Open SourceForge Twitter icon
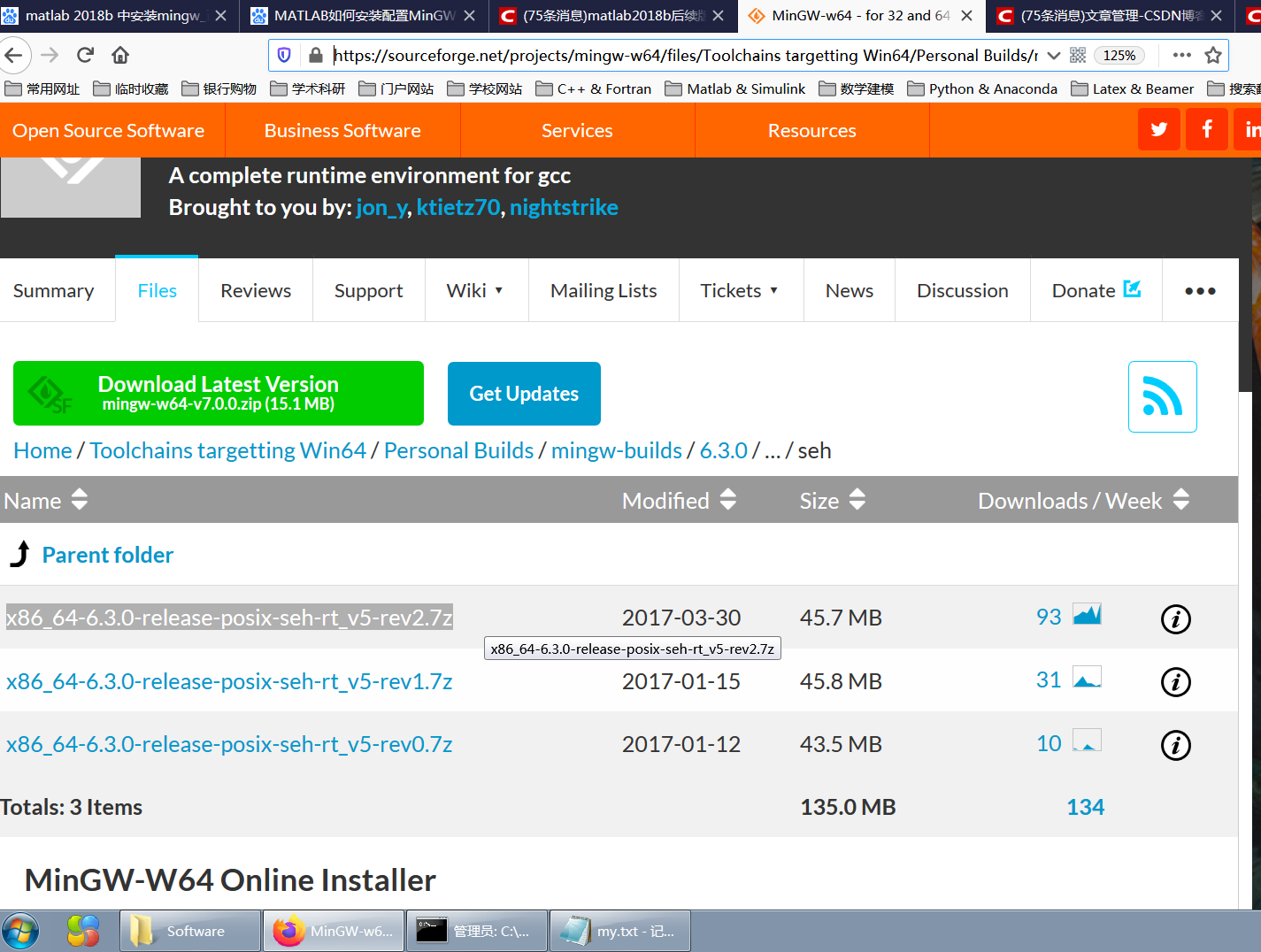Screen dimensions: 1261x952 1158,129
